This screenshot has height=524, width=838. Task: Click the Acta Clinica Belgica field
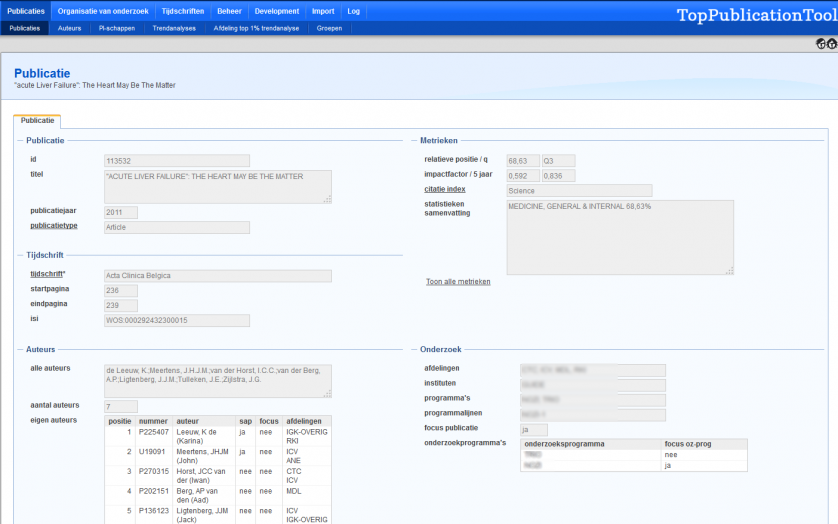218,276
